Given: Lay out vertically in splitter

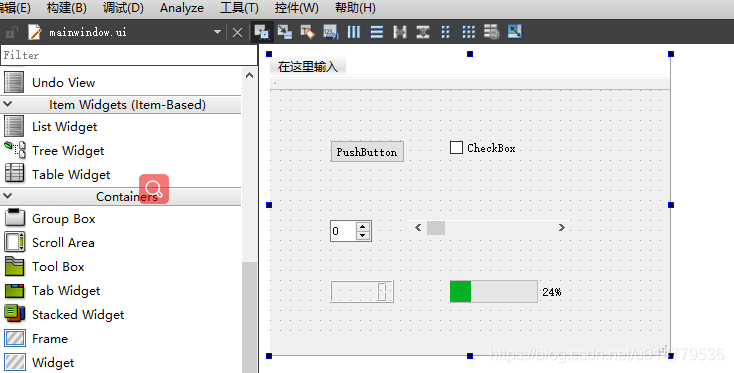Looking at the screenshot, I should click(x=423, y=32).
